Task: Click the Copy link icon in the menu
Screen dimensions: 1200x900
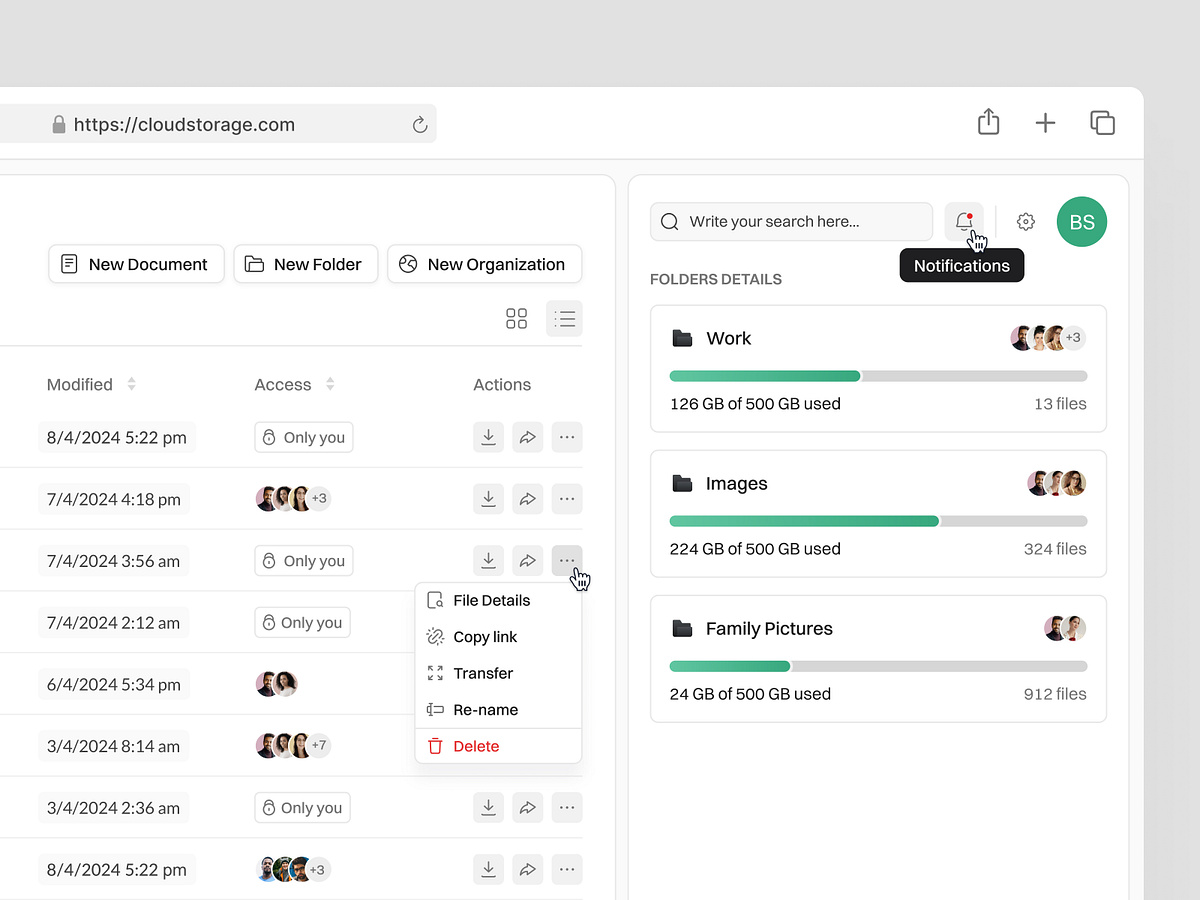Action: 434,636
